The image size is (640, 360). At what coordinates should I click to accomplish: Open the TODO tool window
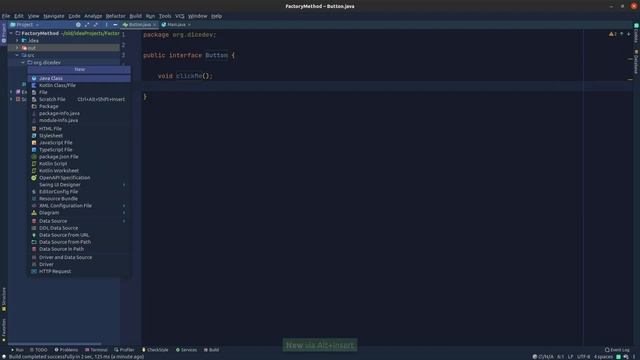click(39, 350)
